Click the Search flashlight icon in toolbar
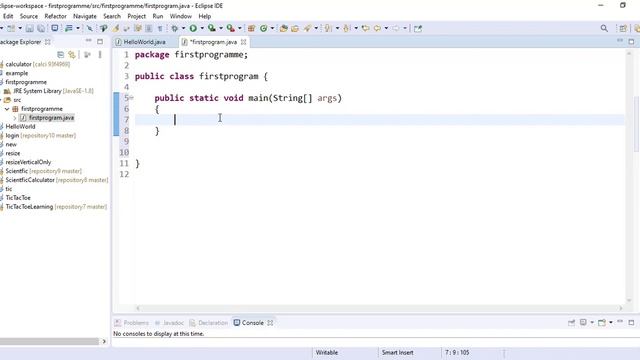Image resolution: width=640 pixels, height=360 pixels. [307, 28]
